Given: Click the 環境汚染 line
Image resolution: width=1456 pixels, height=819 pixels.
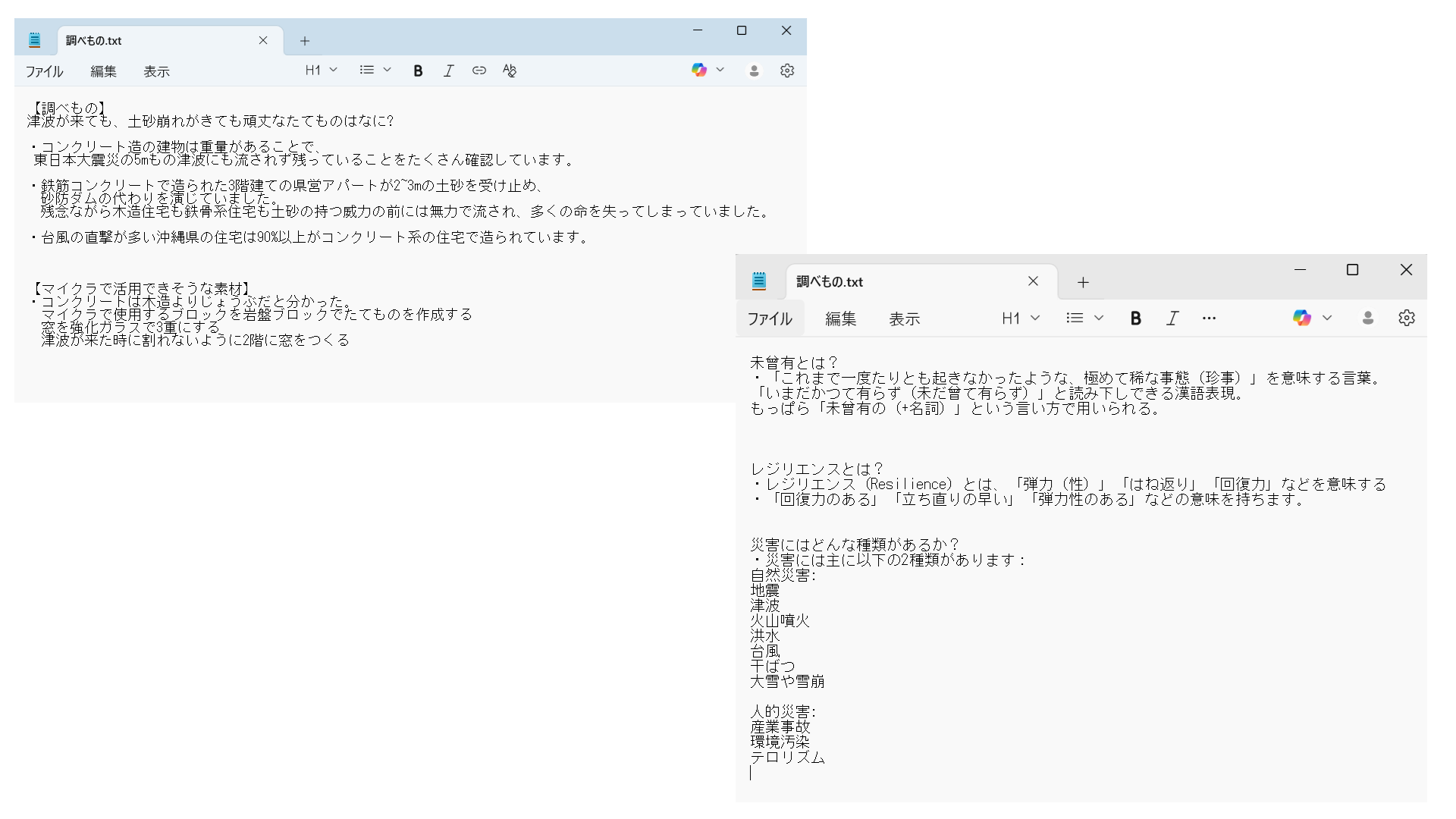Looking at the screenshot, I should pyautogui.click(x=780, y=742).
